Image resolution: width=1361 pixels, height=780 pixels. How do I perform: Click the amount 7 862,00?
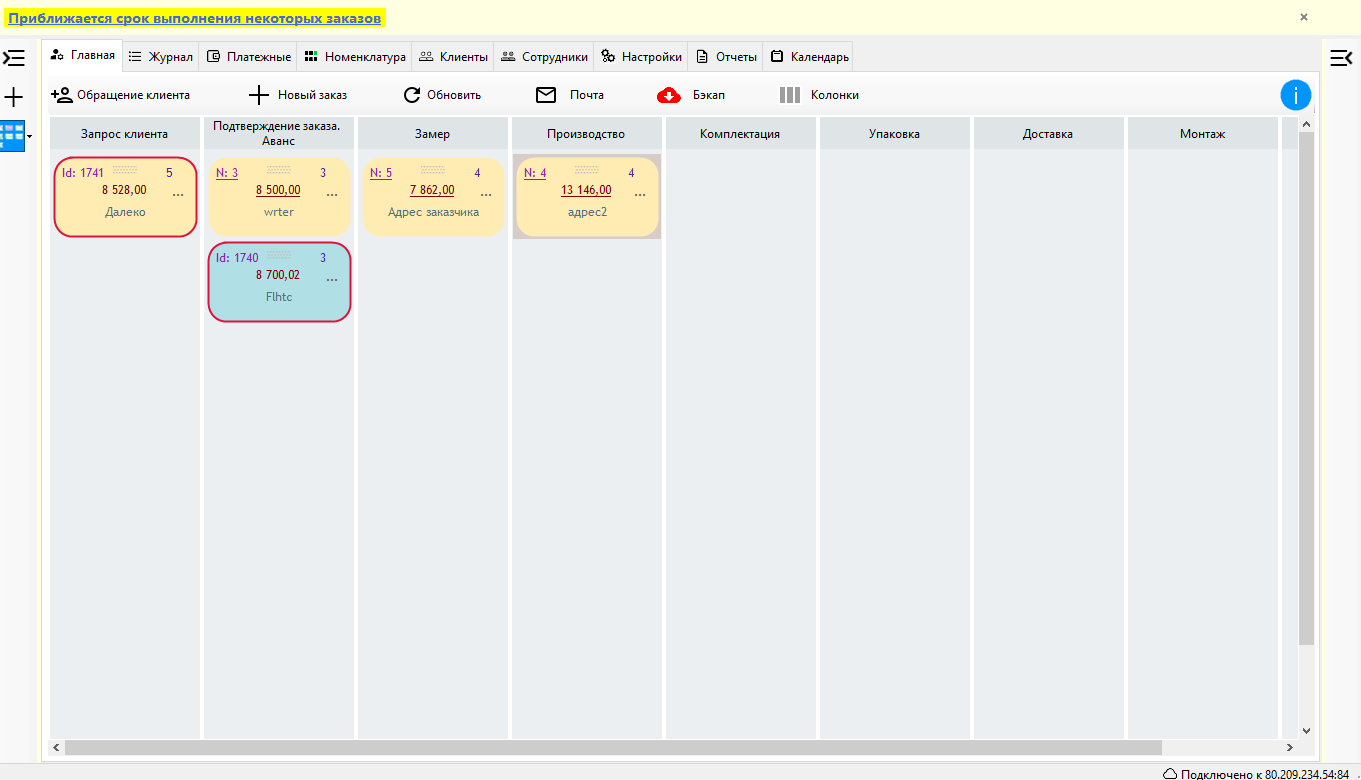pos(432,190)
